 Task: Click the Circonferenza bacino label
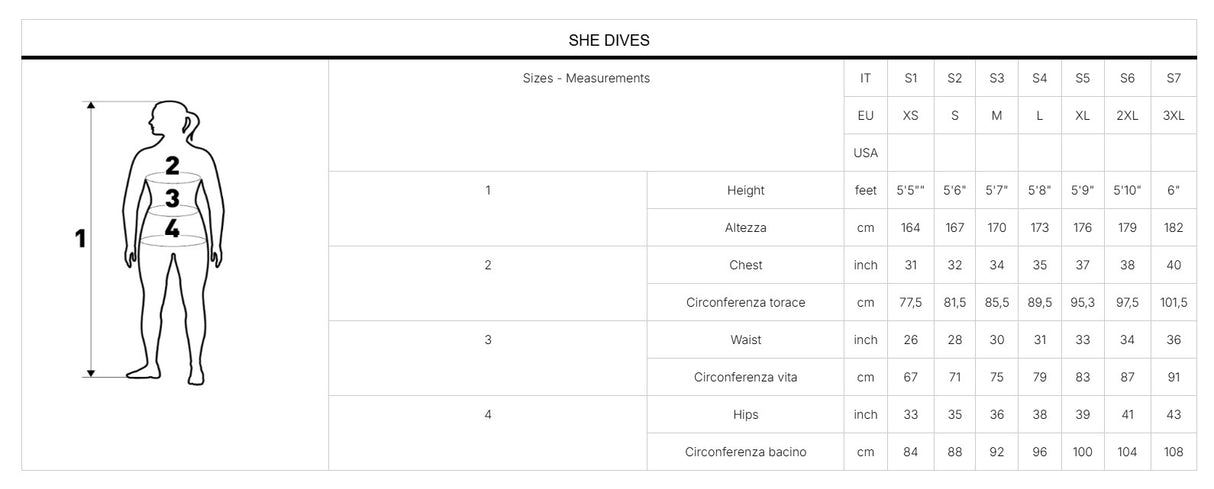click(x=745, y=452)
